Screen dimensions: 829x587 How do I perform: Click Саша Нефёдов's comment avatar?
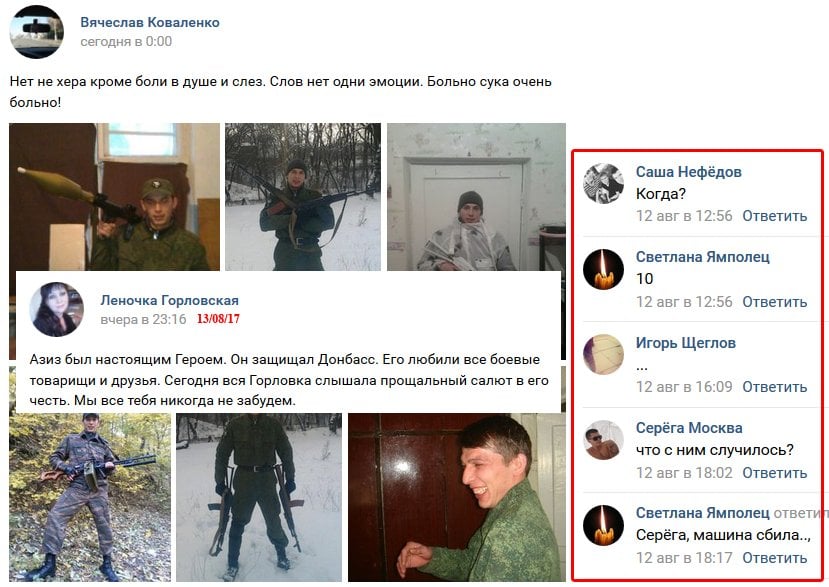pyautogui.click(x=603, y=183)
